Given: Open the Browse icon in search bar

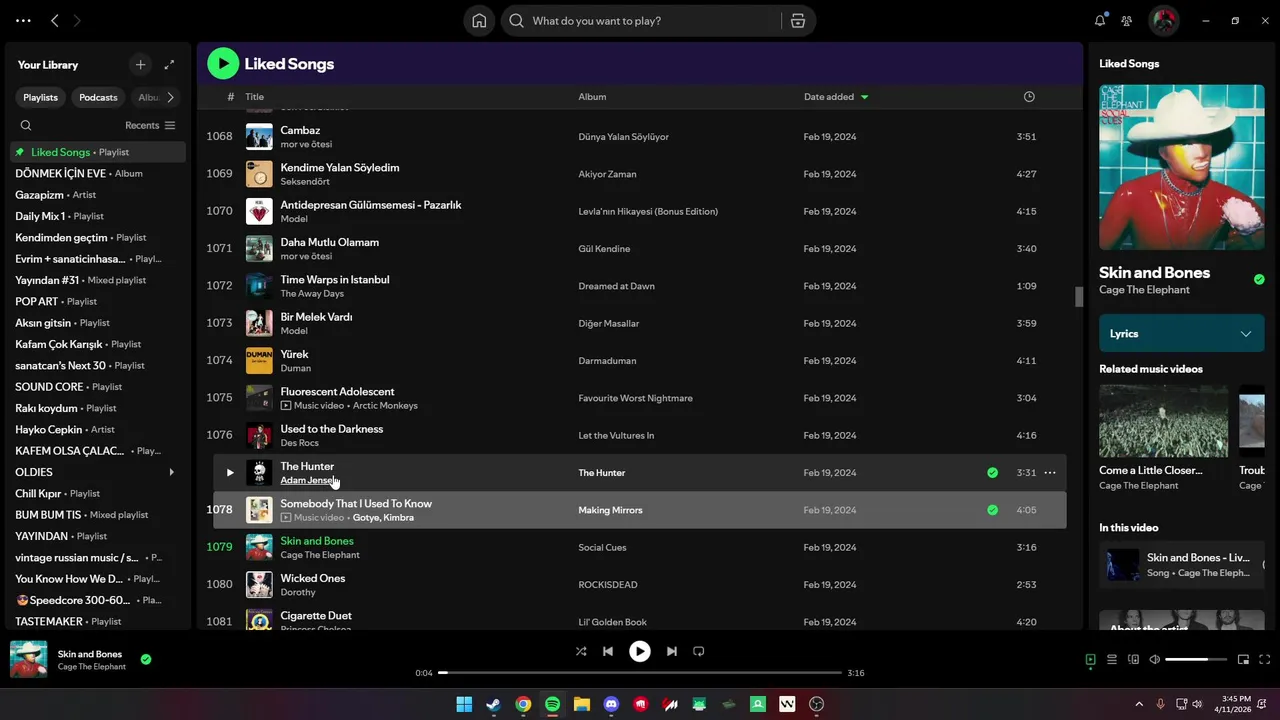Looking at the screenshot, I should point(797,21).
